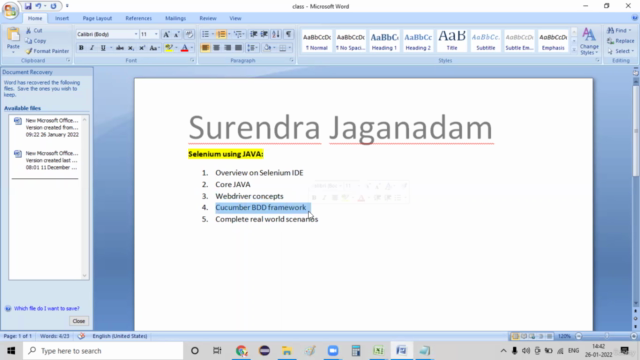Shrink font size with the small A
The height and width of the screenshot is (360, 640).
pos(177,34)
